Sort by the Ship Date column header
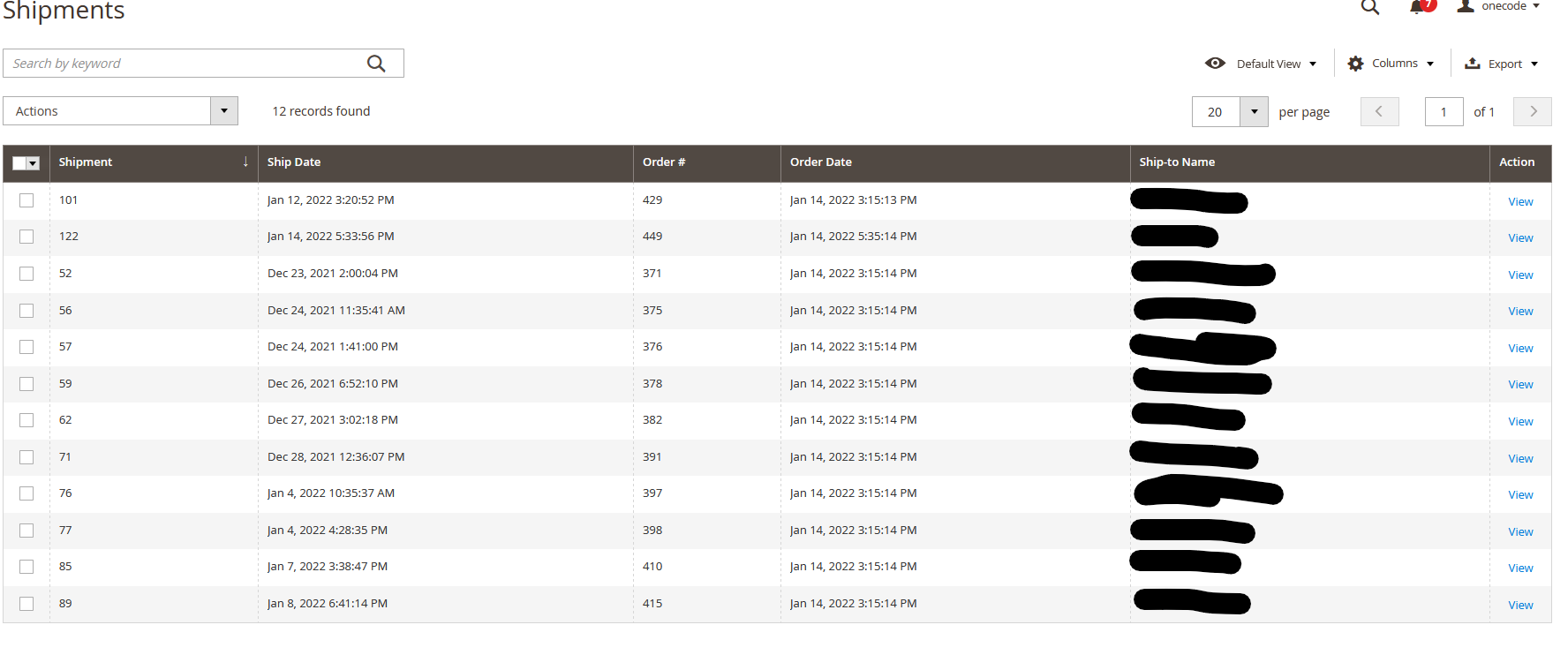The width and height of the screenshot is (1568, 670). point(446,162)
